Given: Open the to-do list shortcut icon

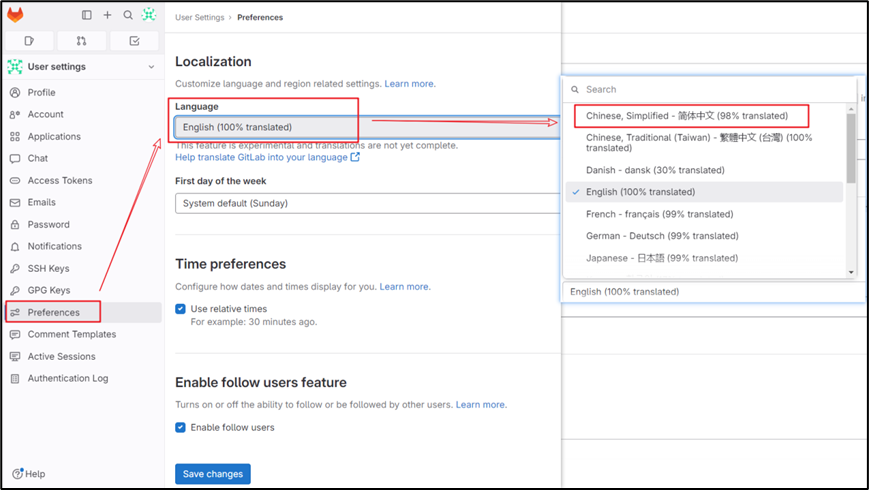Looking at the screenshot, I should pos(134,40).
